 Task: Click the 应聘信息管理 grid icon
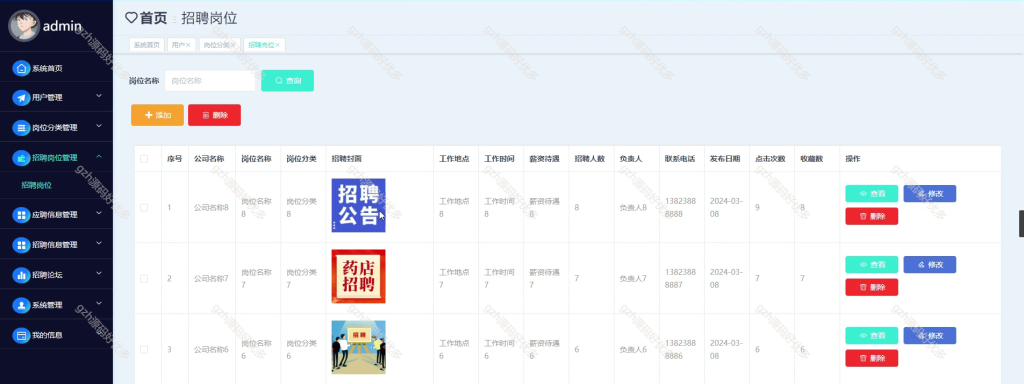[x=22, y=214]
